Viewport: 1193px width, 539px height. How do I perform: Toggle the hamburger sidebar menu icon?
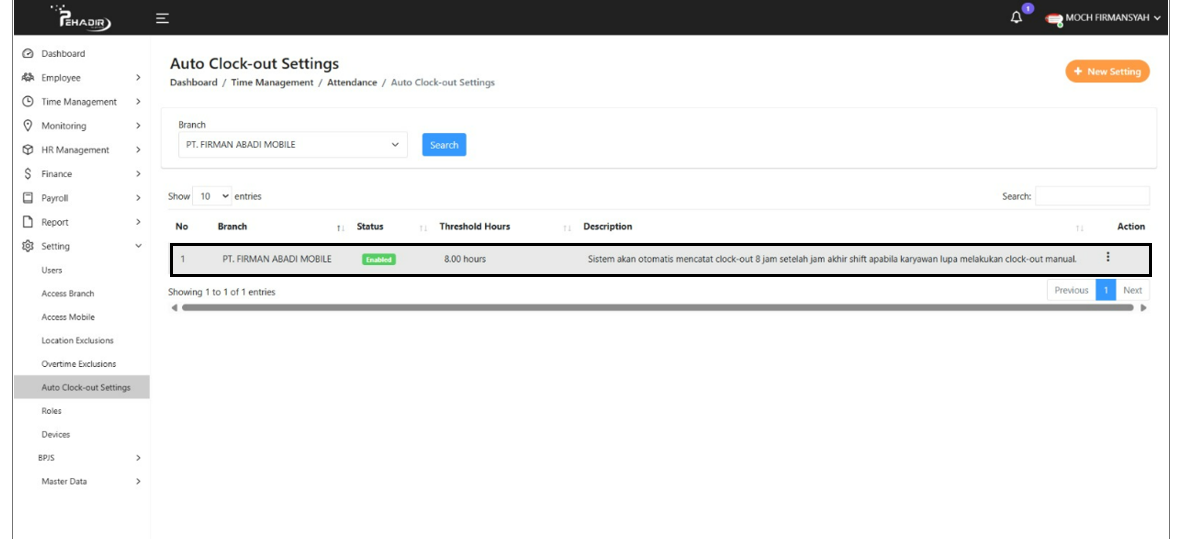(x=162, y=18)
